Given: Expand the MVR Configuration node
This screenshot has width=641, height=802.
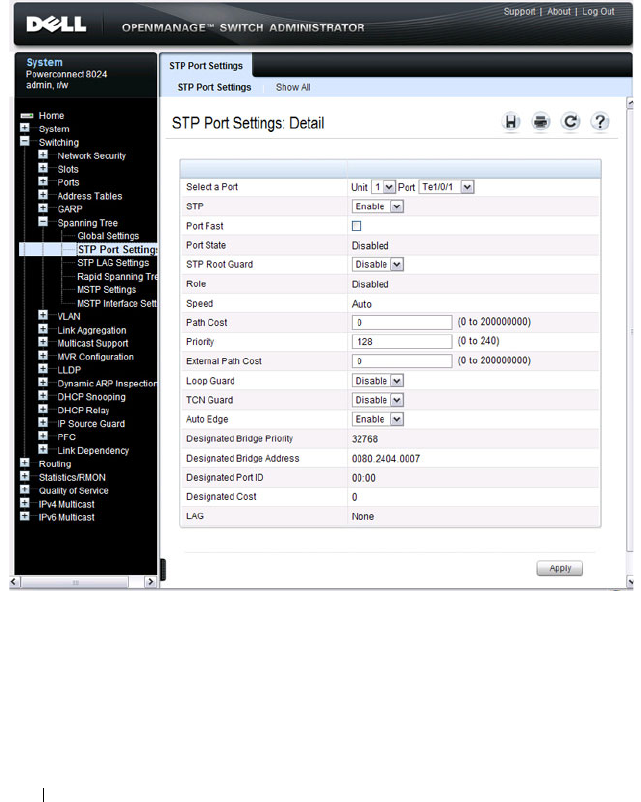Looking at the screenshot, I should [x=43, y=355].
